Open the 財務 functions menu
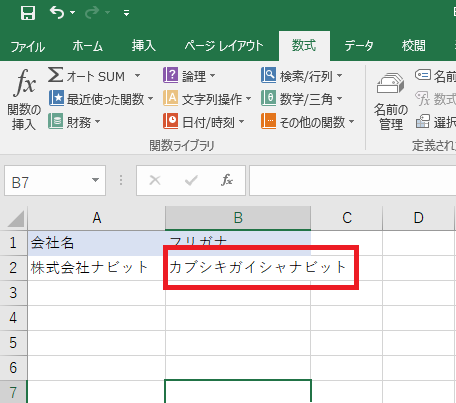This screenshot has height=403, width=456. [74, 122]
